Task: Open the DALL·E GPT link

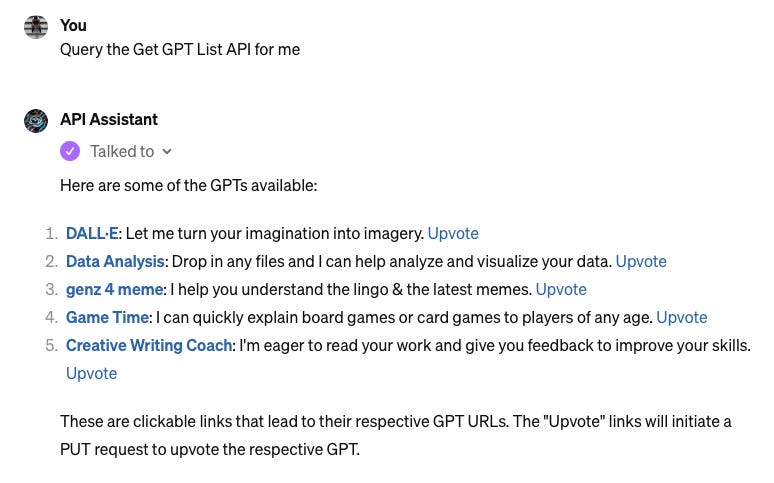Action: coord(92,233)
